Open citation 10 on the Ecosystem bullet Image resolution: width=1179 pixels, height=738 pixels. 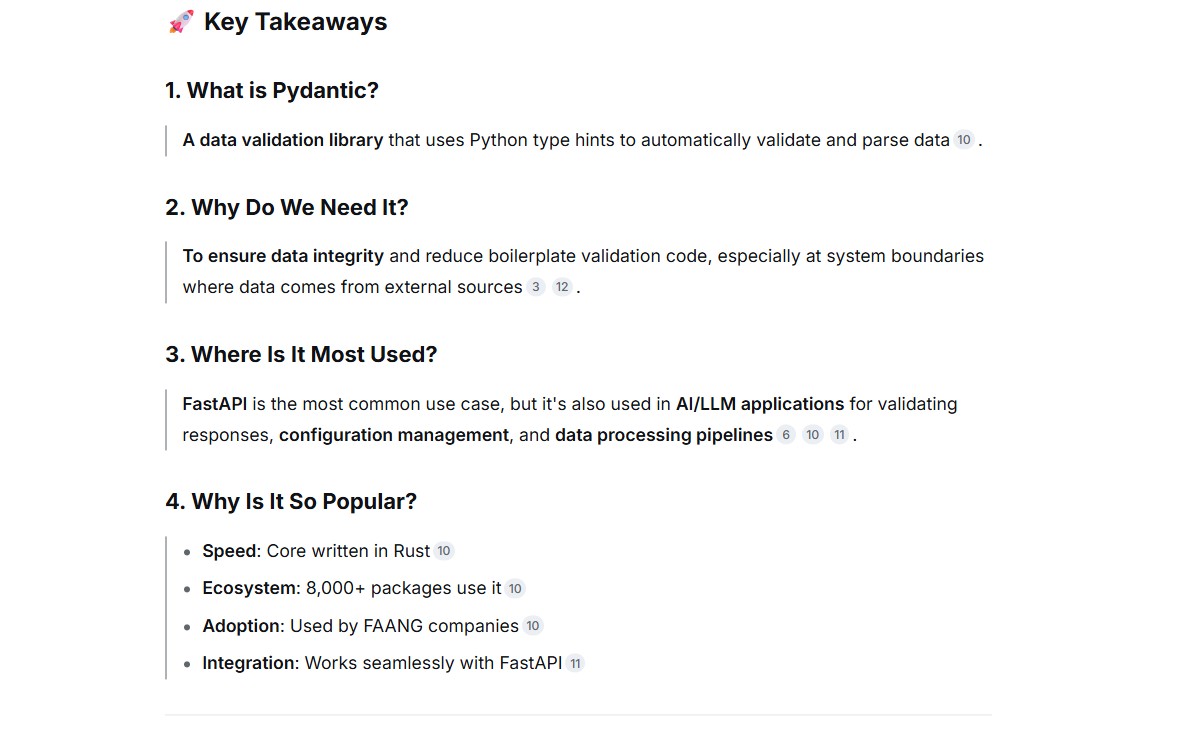pos(514,588)
